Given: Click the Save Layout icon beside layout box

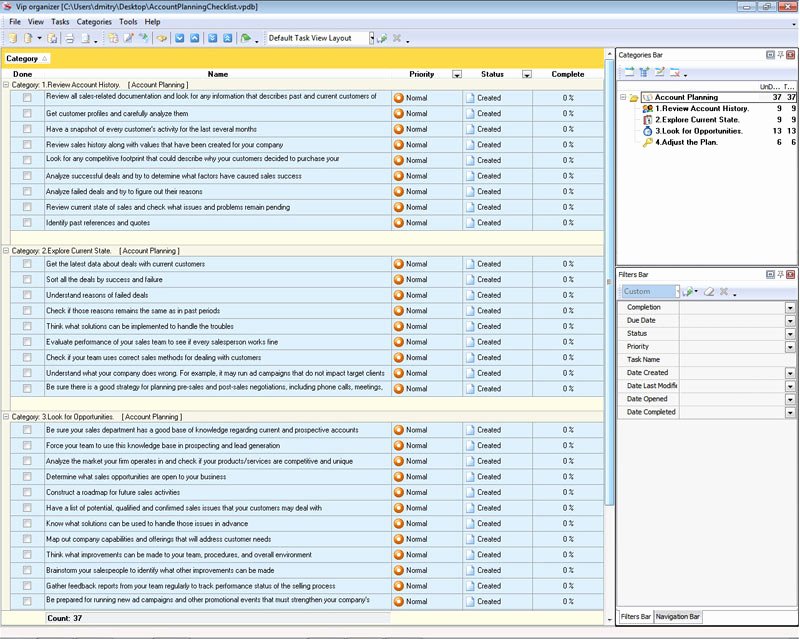Looking at the screenshot, I should point(382,38).
